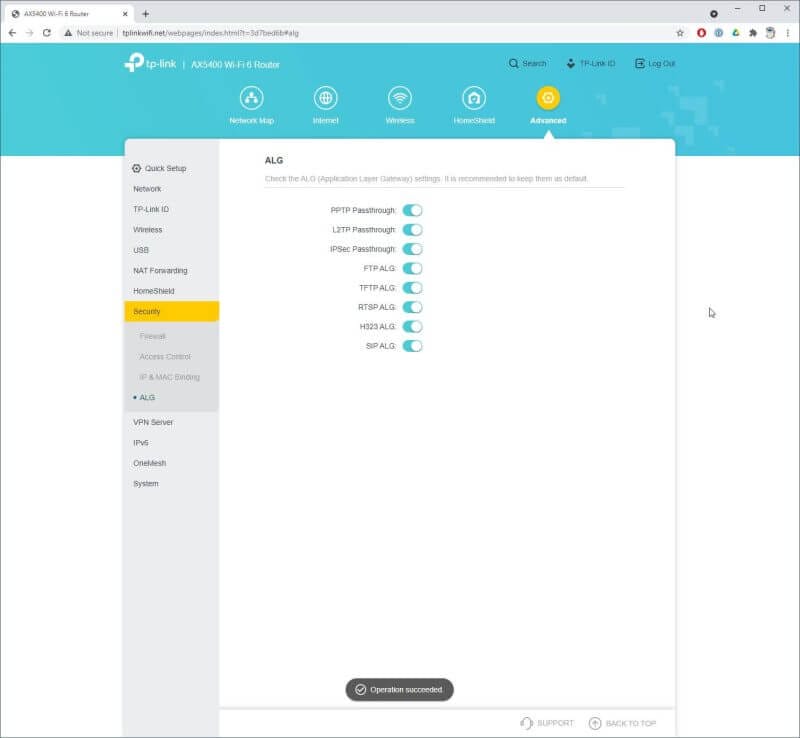This screenshot has height=738, width=800.
Task: Click the Support link in footer
Action: [x=547, y=723]
